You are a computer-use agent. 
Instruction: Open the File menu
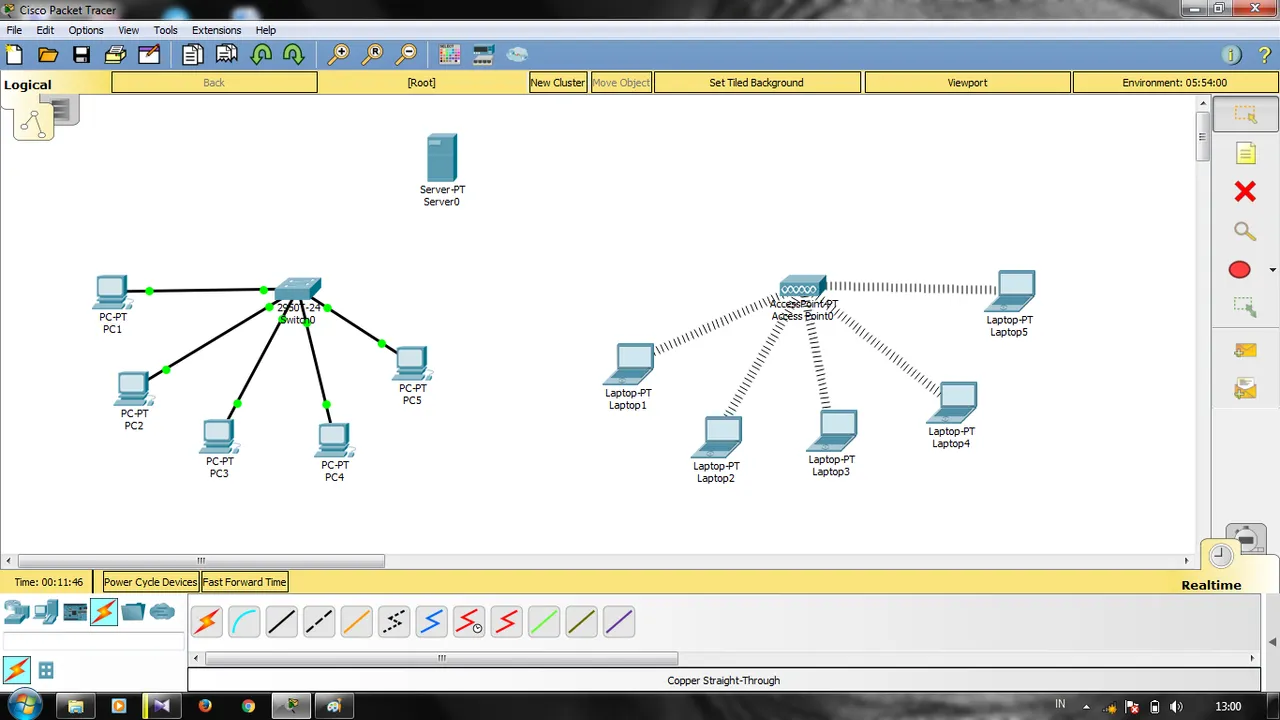pyautogui.click(x=14, y=30)
